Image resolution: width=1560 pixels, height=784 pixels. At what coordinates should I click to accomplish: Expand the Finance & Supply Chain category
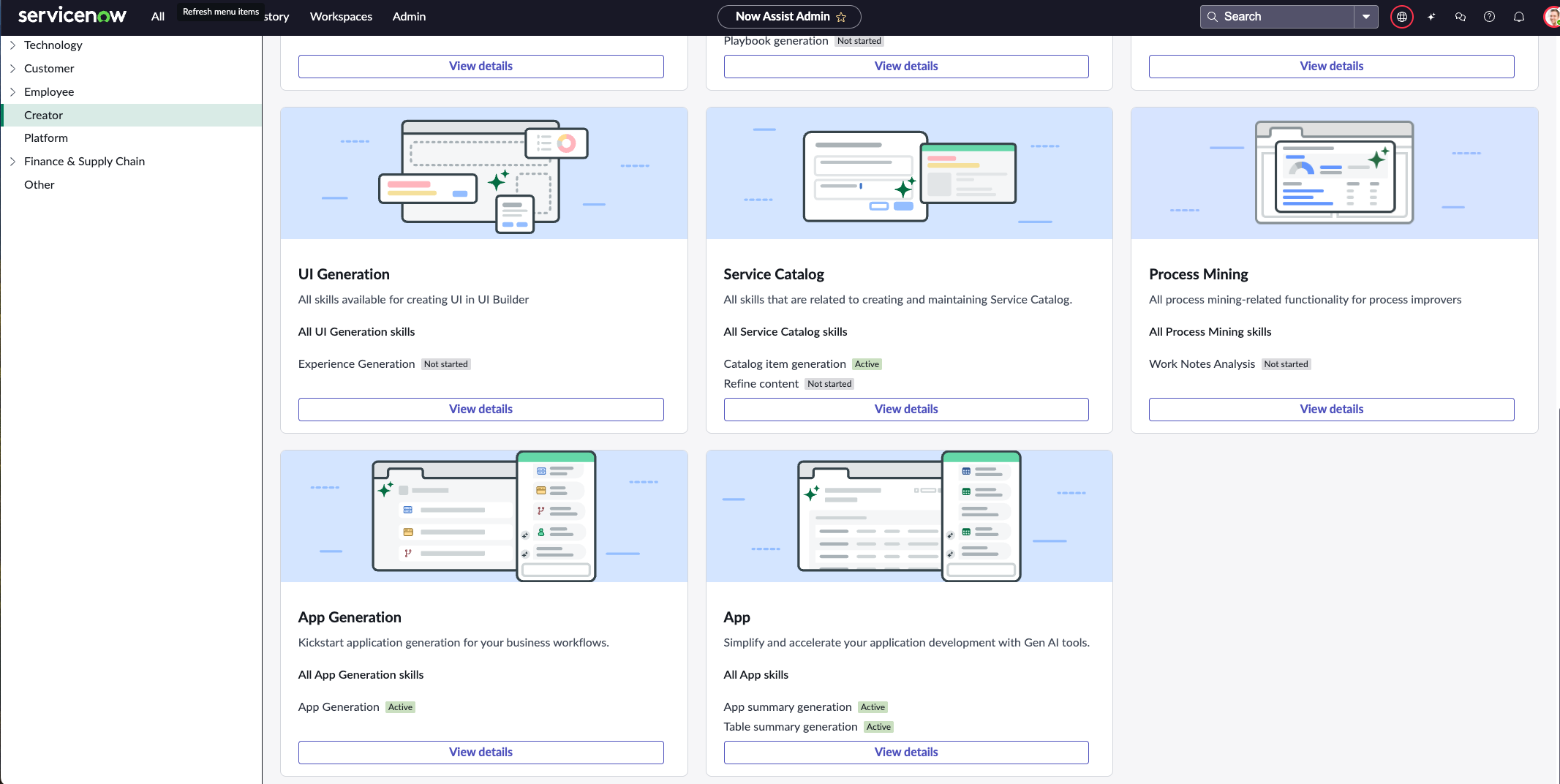(x=12, y=162)
